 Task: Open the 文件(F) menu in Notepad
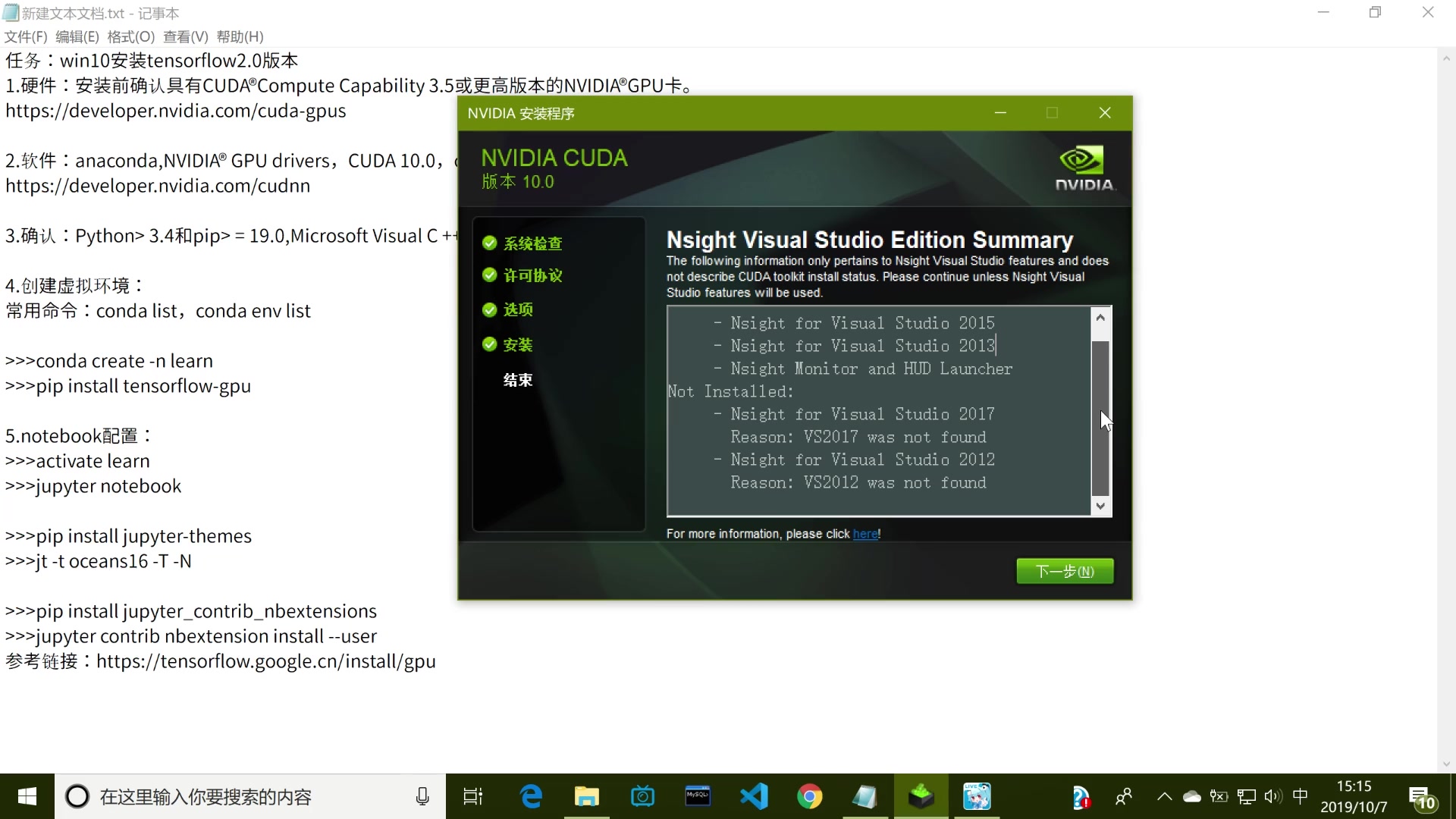coord(26,36)
